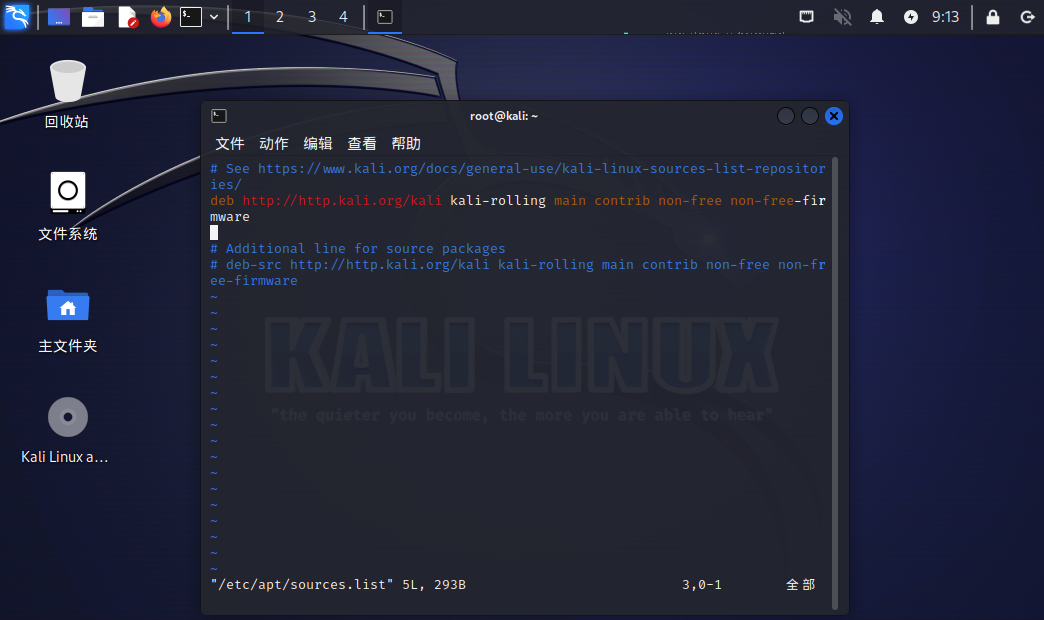This screenshot has height=620, width=1044.
Task: Click the log out panel icon
Action: point(1027,17)
